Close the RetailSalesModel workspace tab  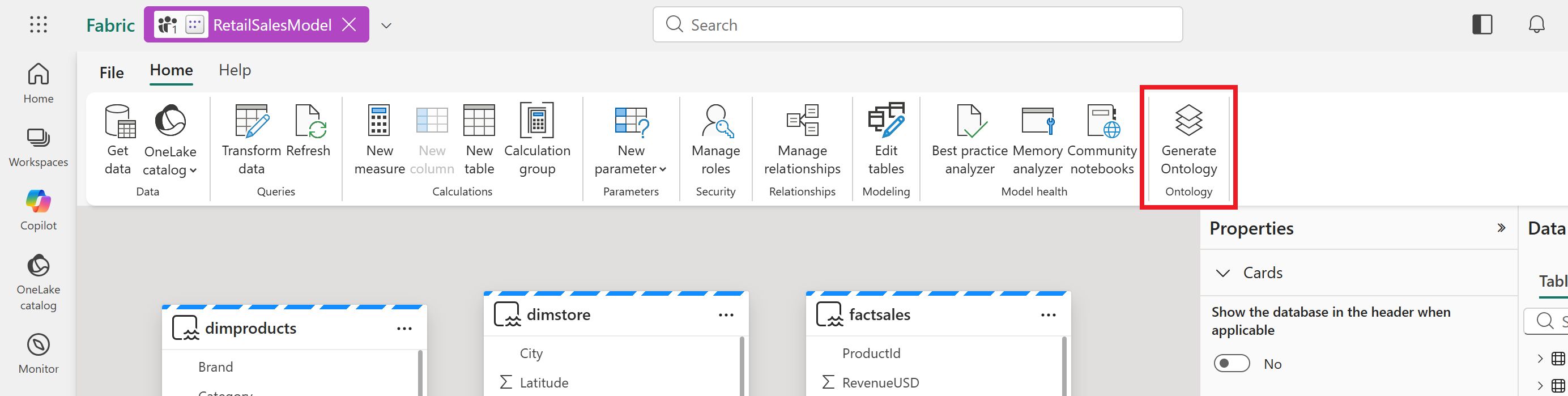350,24
